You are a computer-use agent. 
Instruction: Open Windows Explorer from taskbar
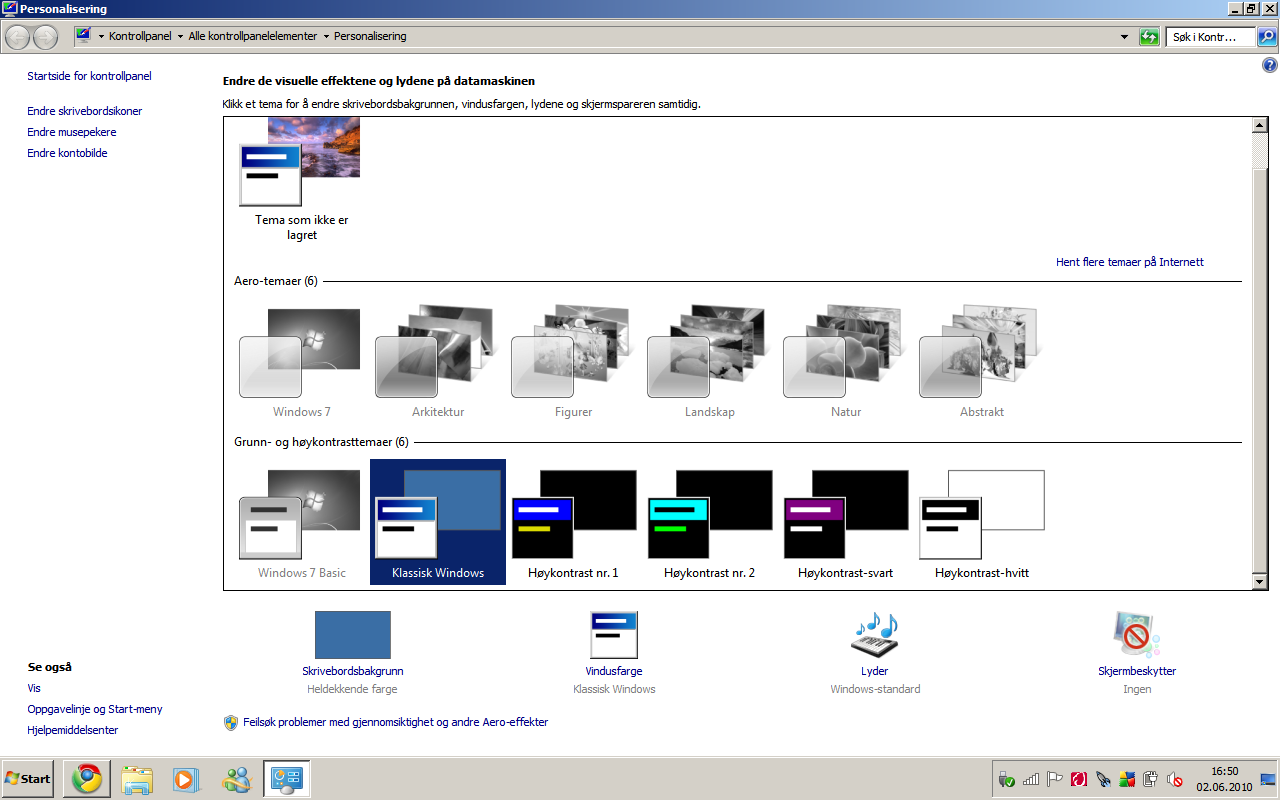pyautogui.click(x=137, y=779)
